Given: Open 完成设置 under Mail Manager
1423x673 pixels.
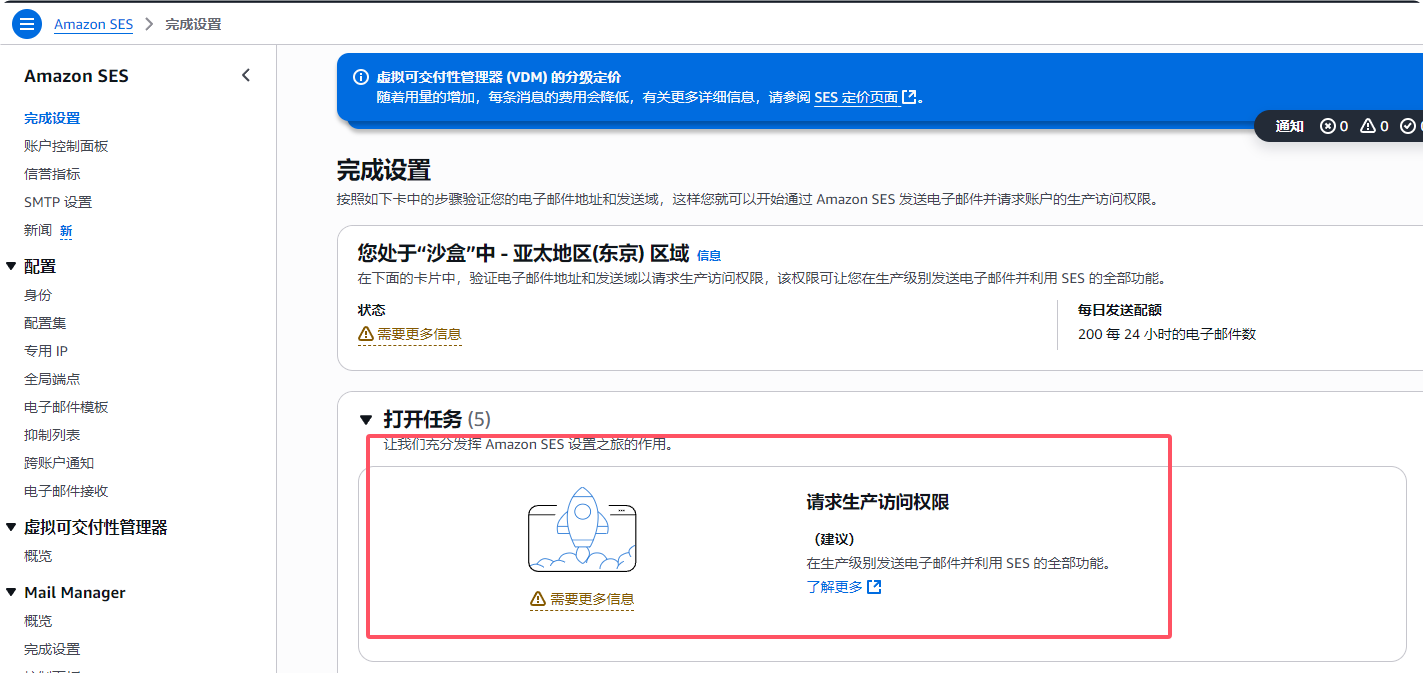Looking at the screenshot, I should (x=52, y=649).
